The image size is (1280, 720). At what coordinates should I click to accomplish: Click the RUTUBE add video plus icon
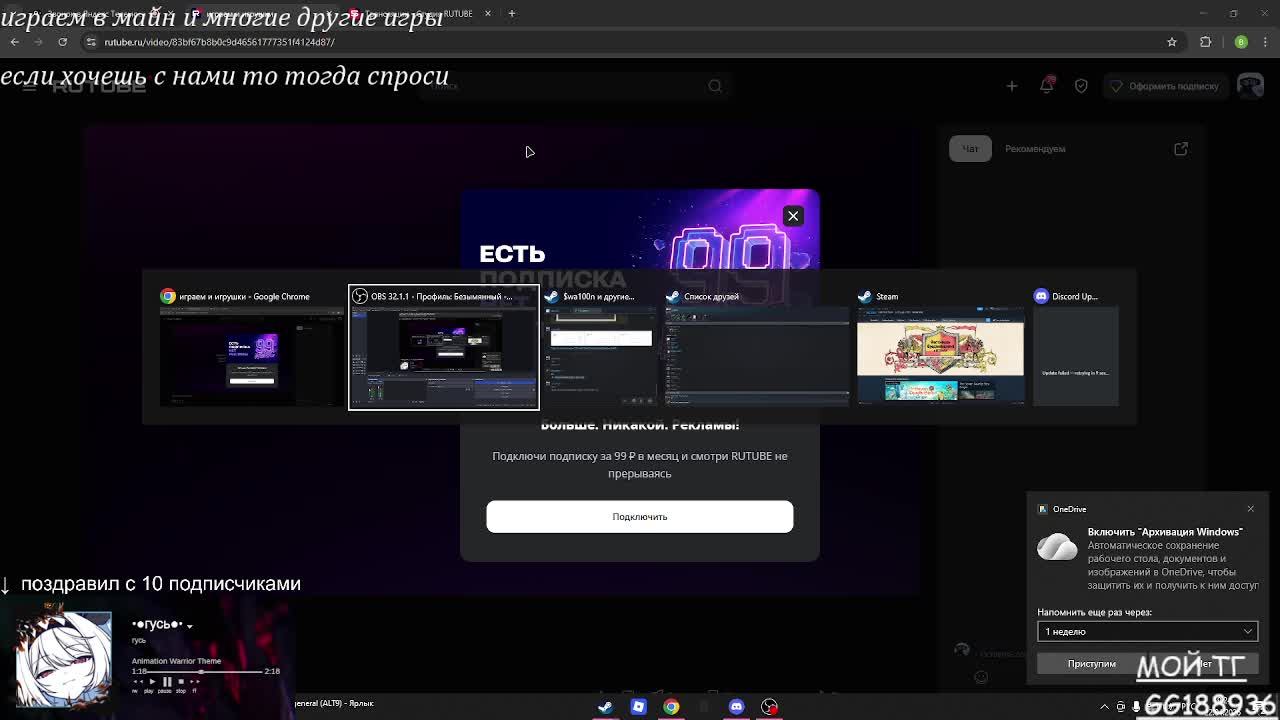click(x=1012, y=86)
